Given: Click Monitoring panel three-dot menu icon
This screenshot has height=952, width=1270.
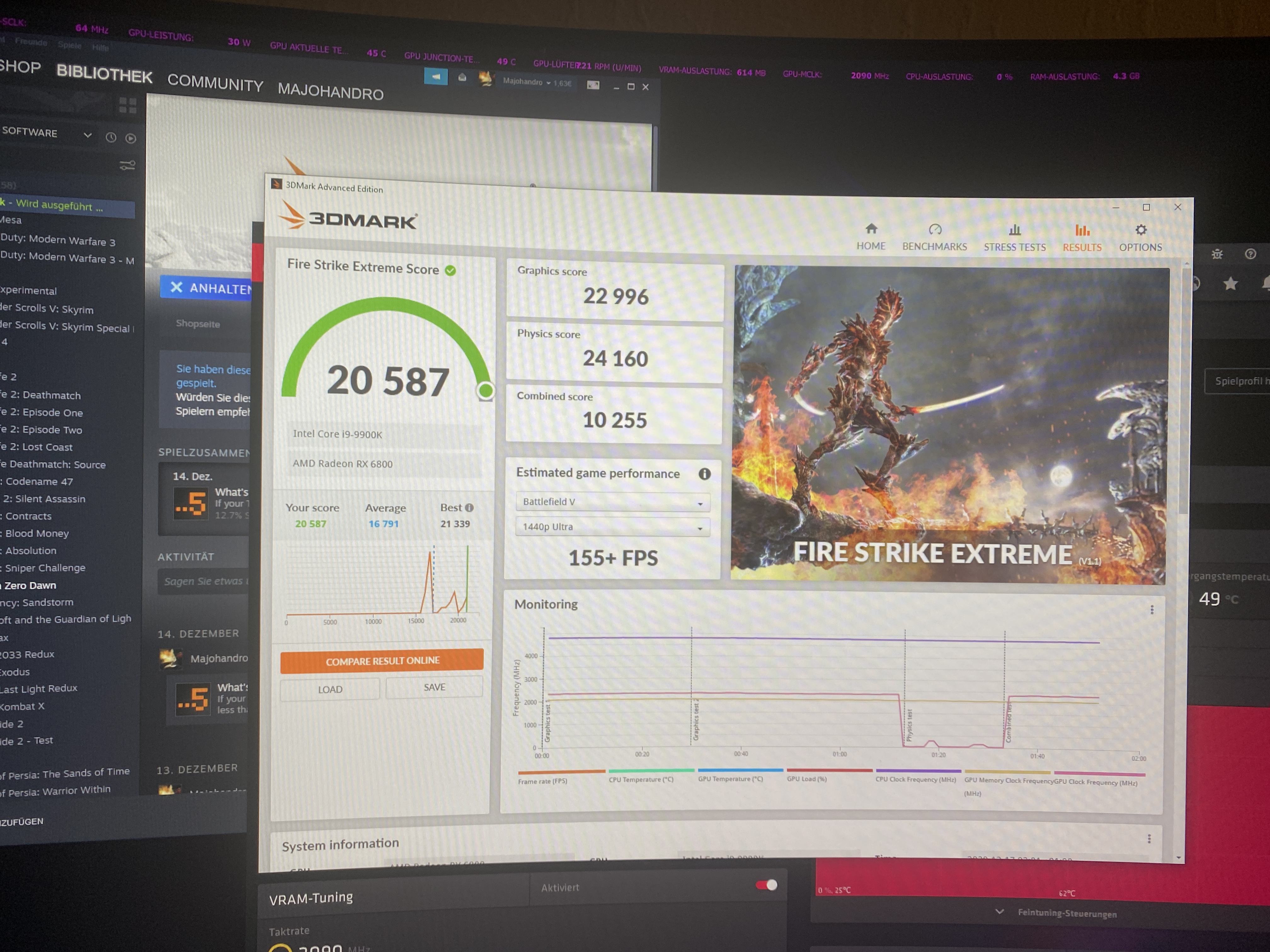Looking at the screenshot, I should click(x=1152, y=610).
